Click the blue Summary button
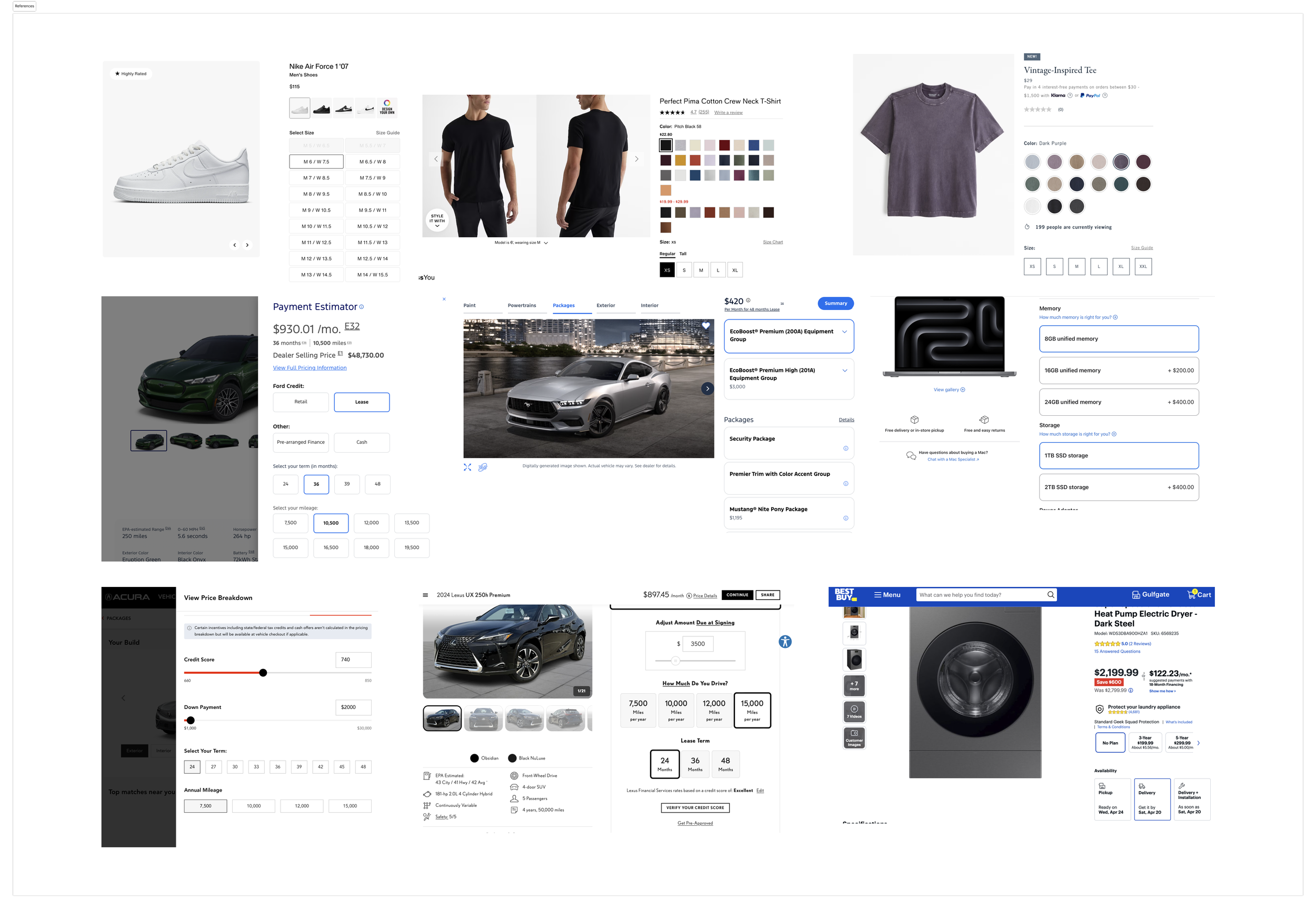 point(835,304)
